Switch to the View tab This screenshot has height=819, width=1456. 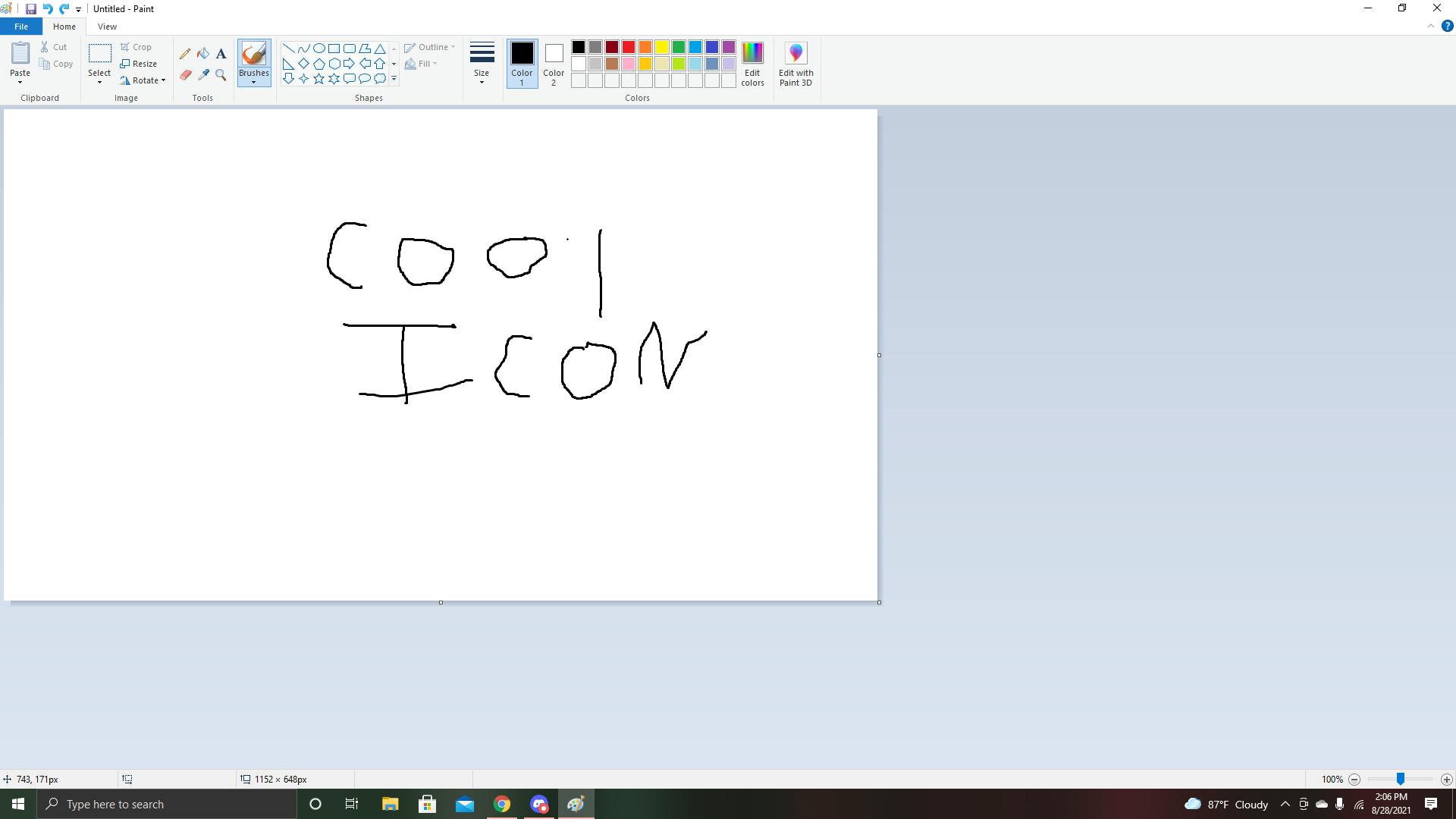click(x=107, y=27)
